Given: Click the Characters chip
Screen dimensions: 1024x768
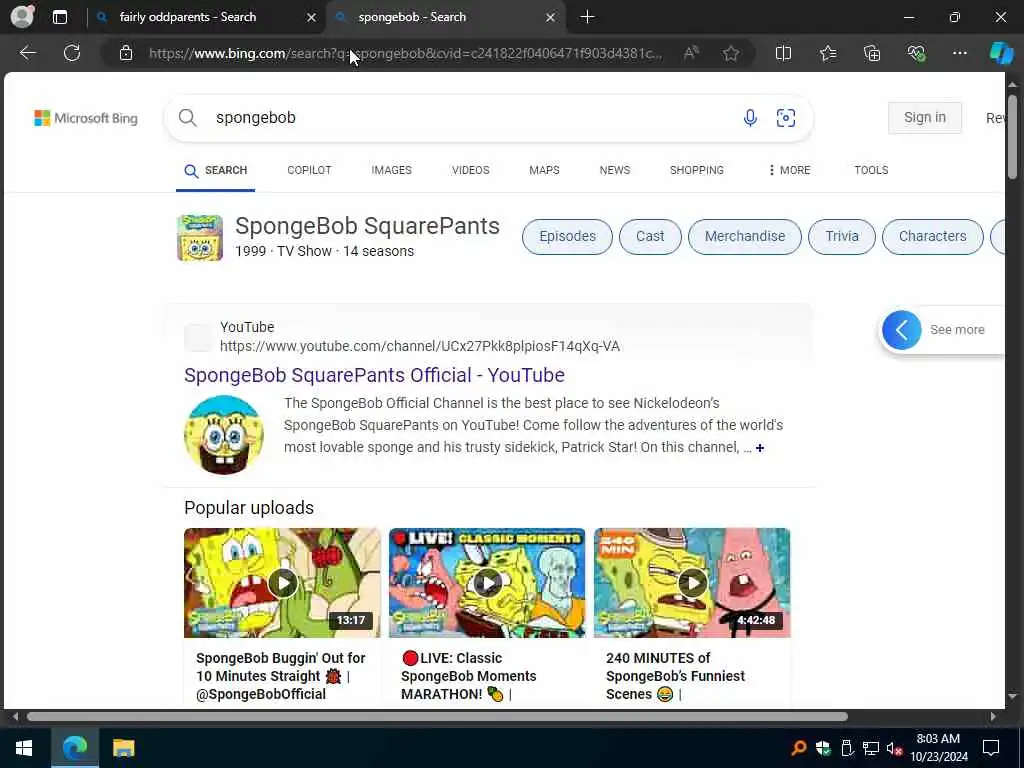Looking at the screenshot, I should pyautogui.click(x=933, y=236).
